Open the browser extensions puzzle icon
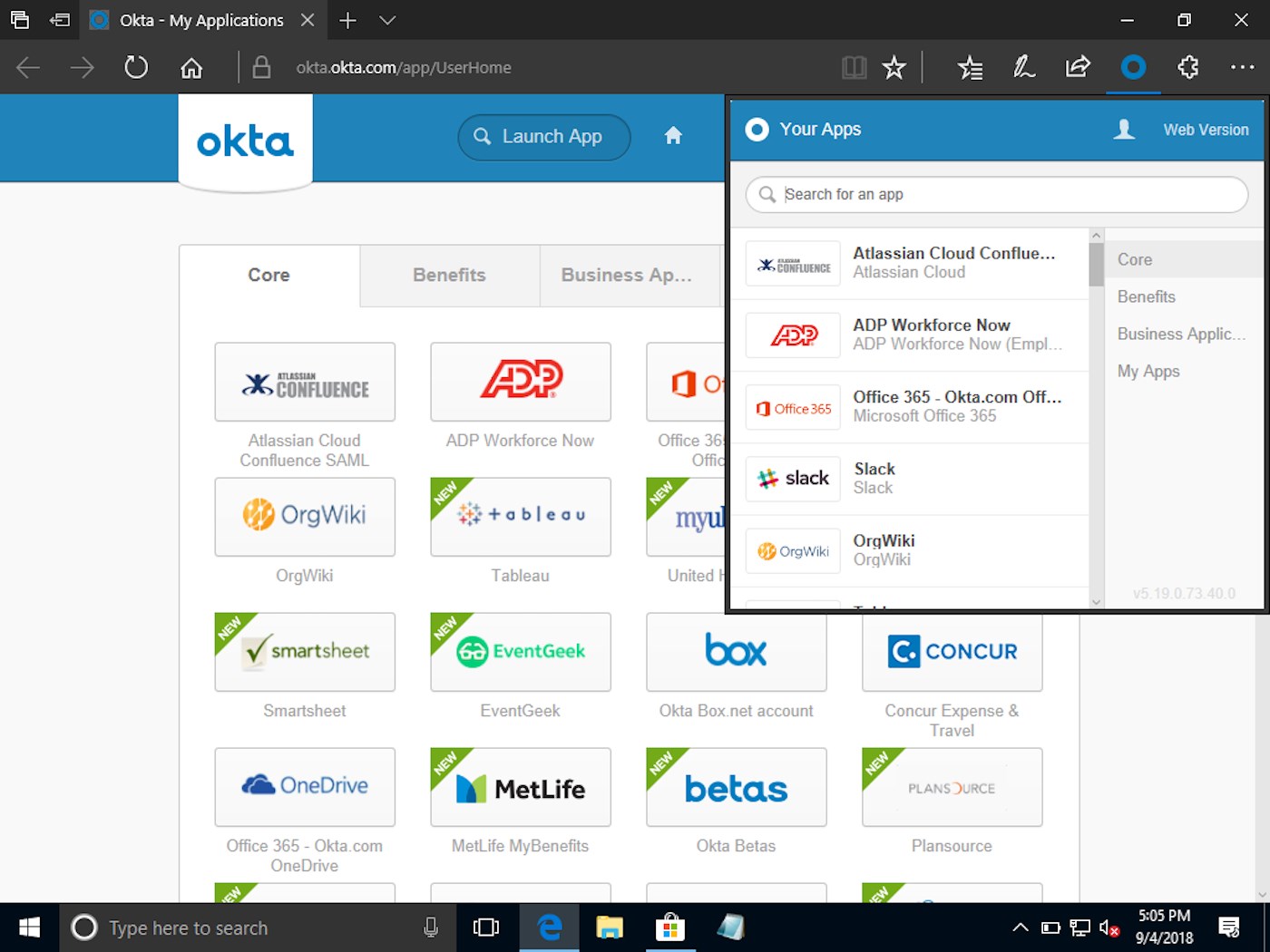The image size is (1270, 952). [x=1187, y=67]
